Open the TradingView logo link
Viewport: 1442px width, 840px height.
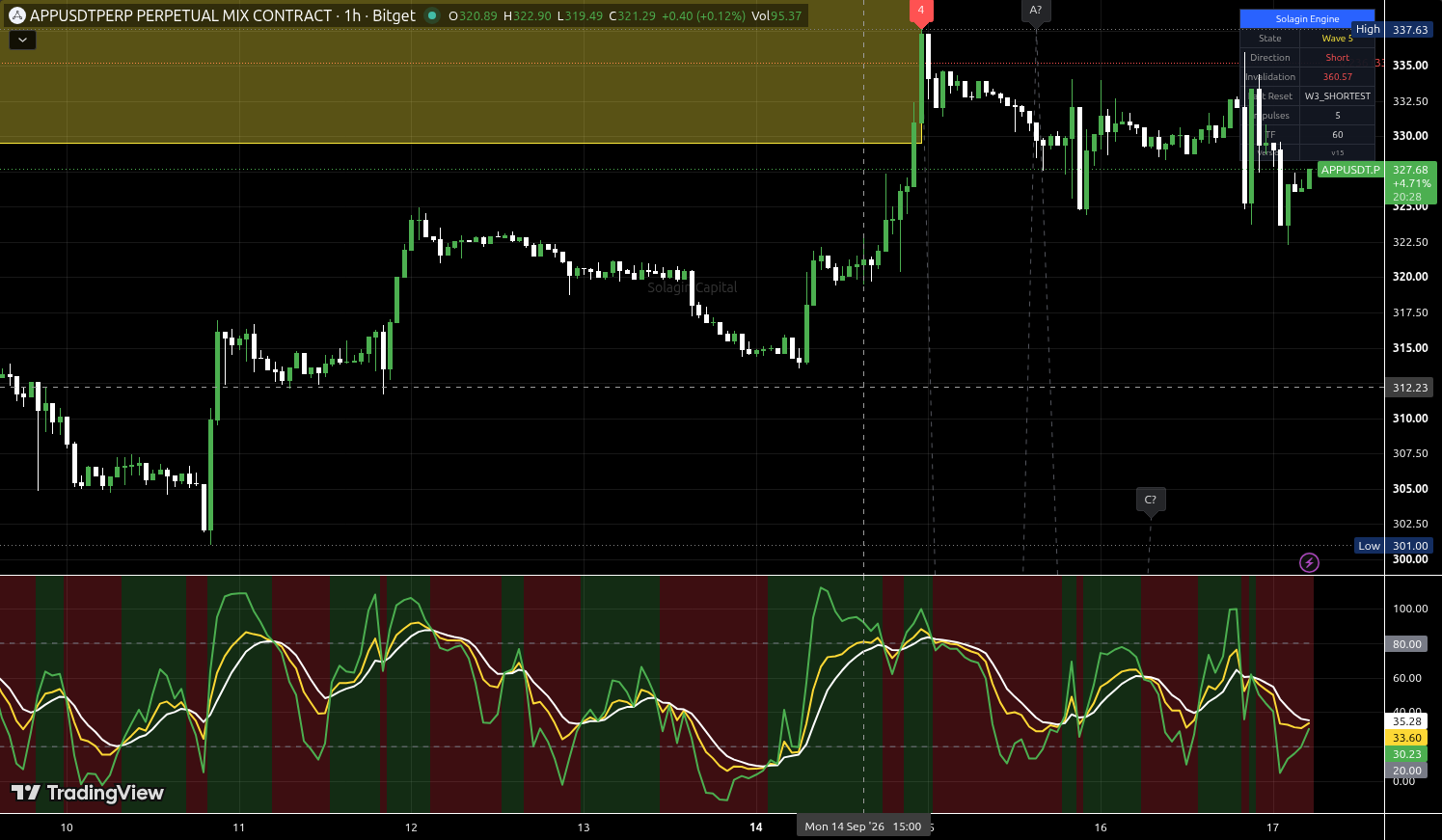point(88,793)
